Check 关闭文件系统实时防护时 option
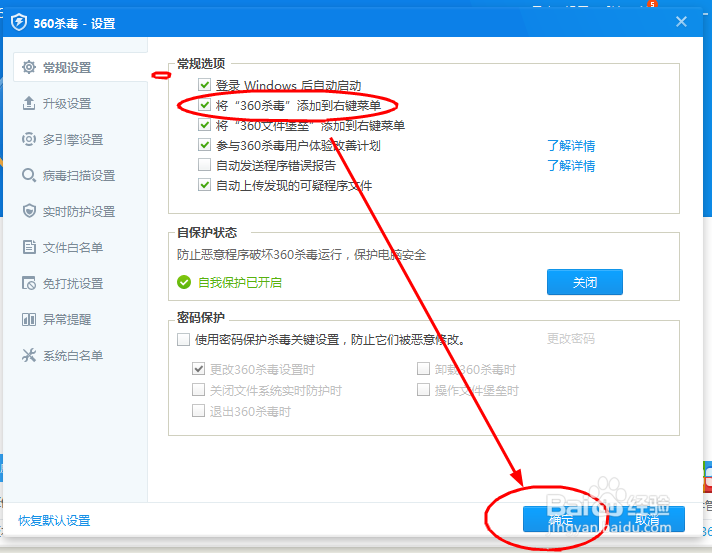This screenshot has width=712, height=553. (198, 390)
